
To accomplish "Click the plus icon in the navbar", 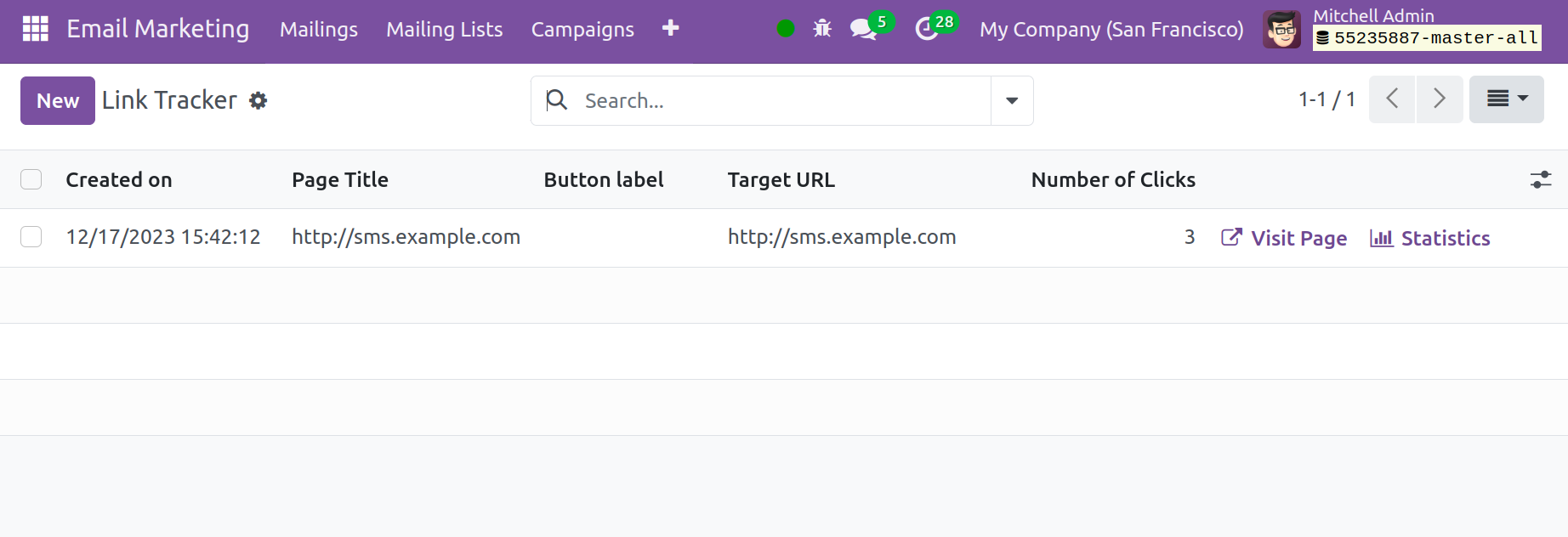I will coord(670,29).
